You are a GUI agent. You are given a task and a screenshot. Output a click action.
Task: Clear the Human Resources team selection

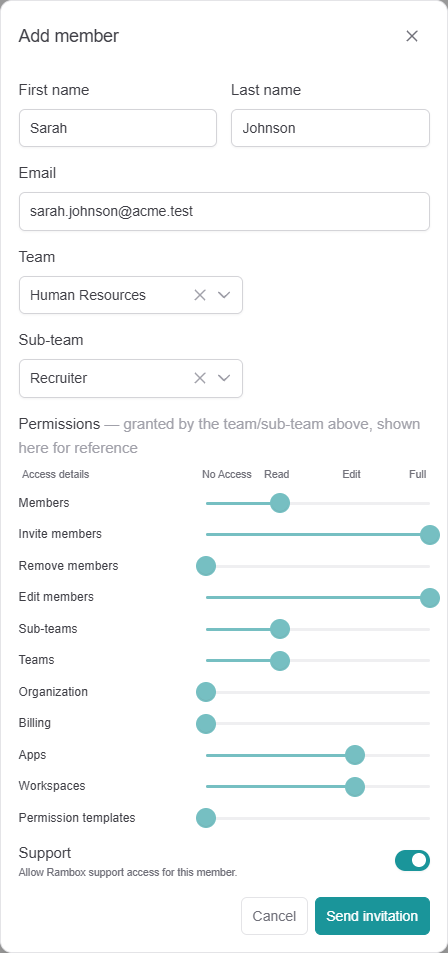pyautogui.click(x=200, y=295)
